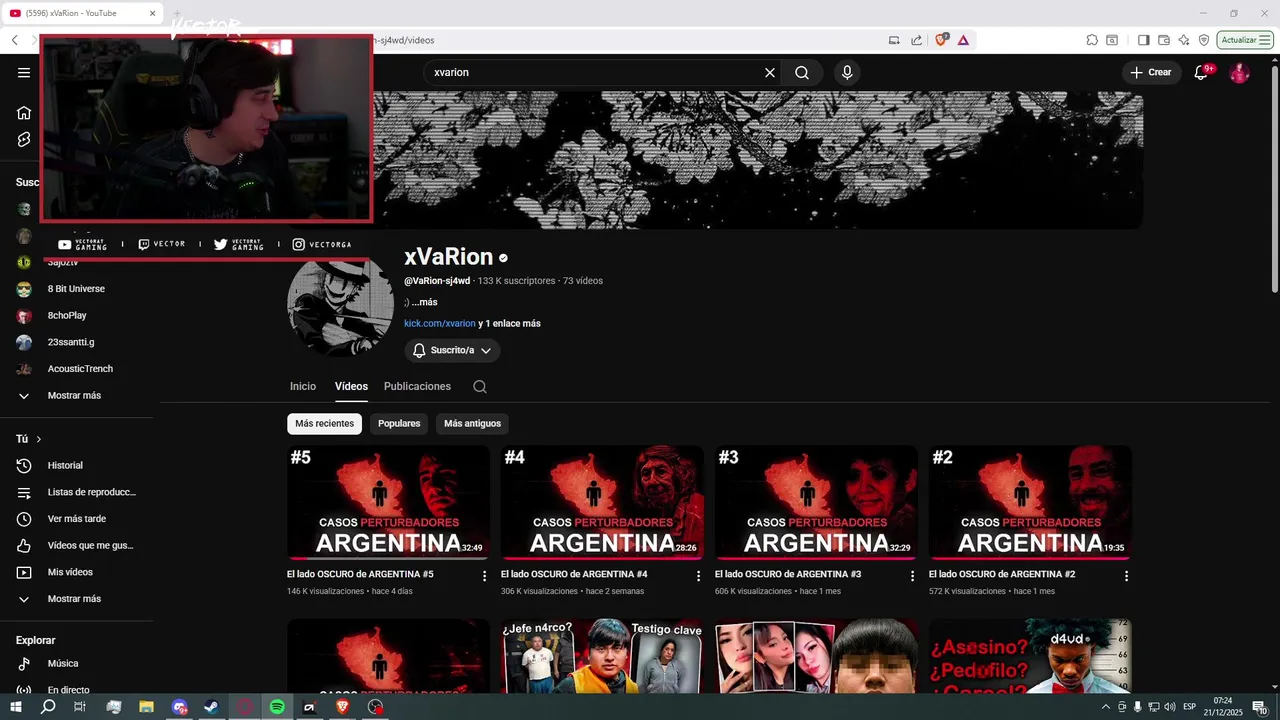Open 8 Bit Universe subscription channel
Screen dimensions: 1280x720
77,289
